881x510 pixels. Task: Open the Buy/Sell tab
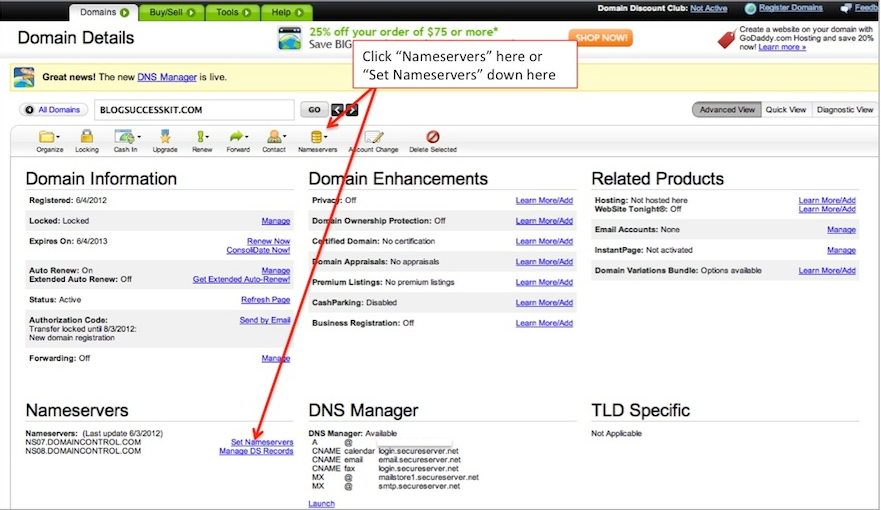pyautogui.click(x=172, y=12)
